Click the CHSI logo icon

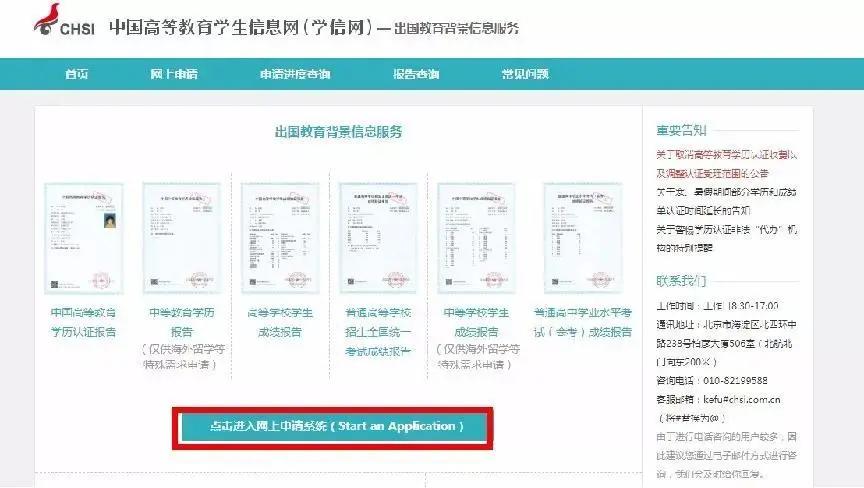(x=64, y=20)
